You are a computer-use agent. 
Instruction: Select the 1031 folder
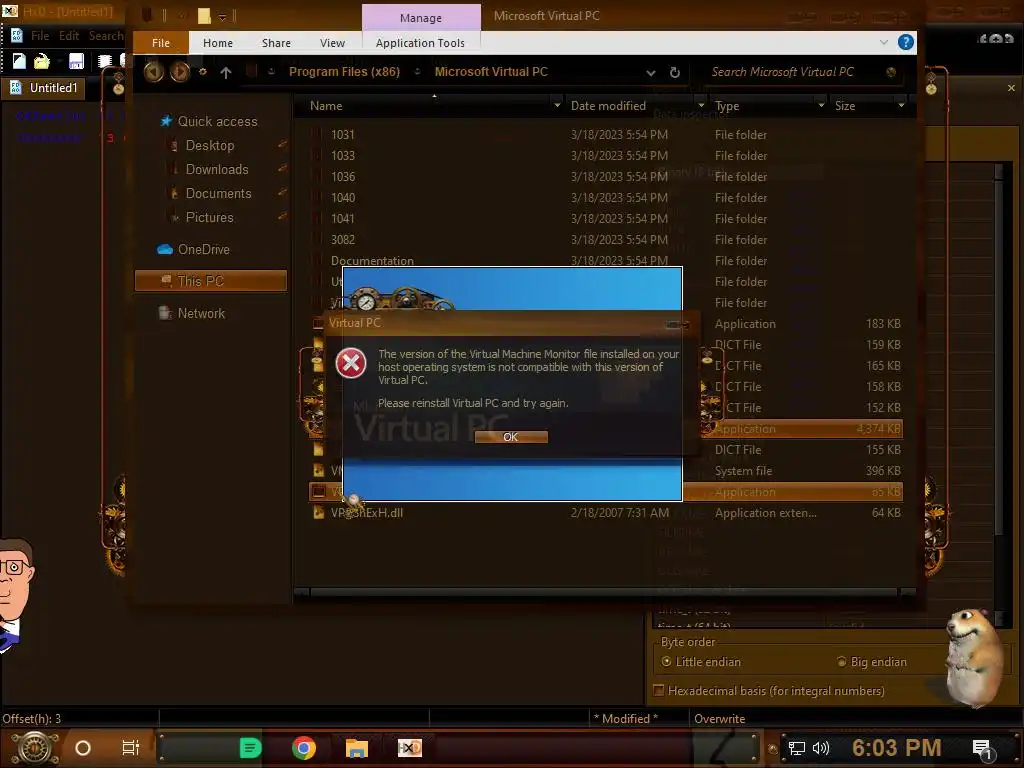(x=342, y=135)
